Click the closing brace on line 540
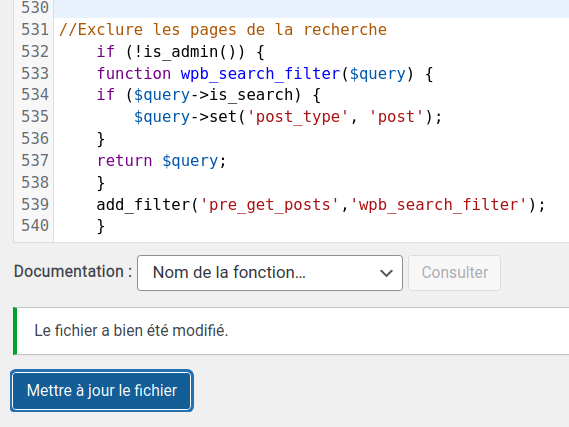Screen dimensions: 569x427 [x=101, y=226]
